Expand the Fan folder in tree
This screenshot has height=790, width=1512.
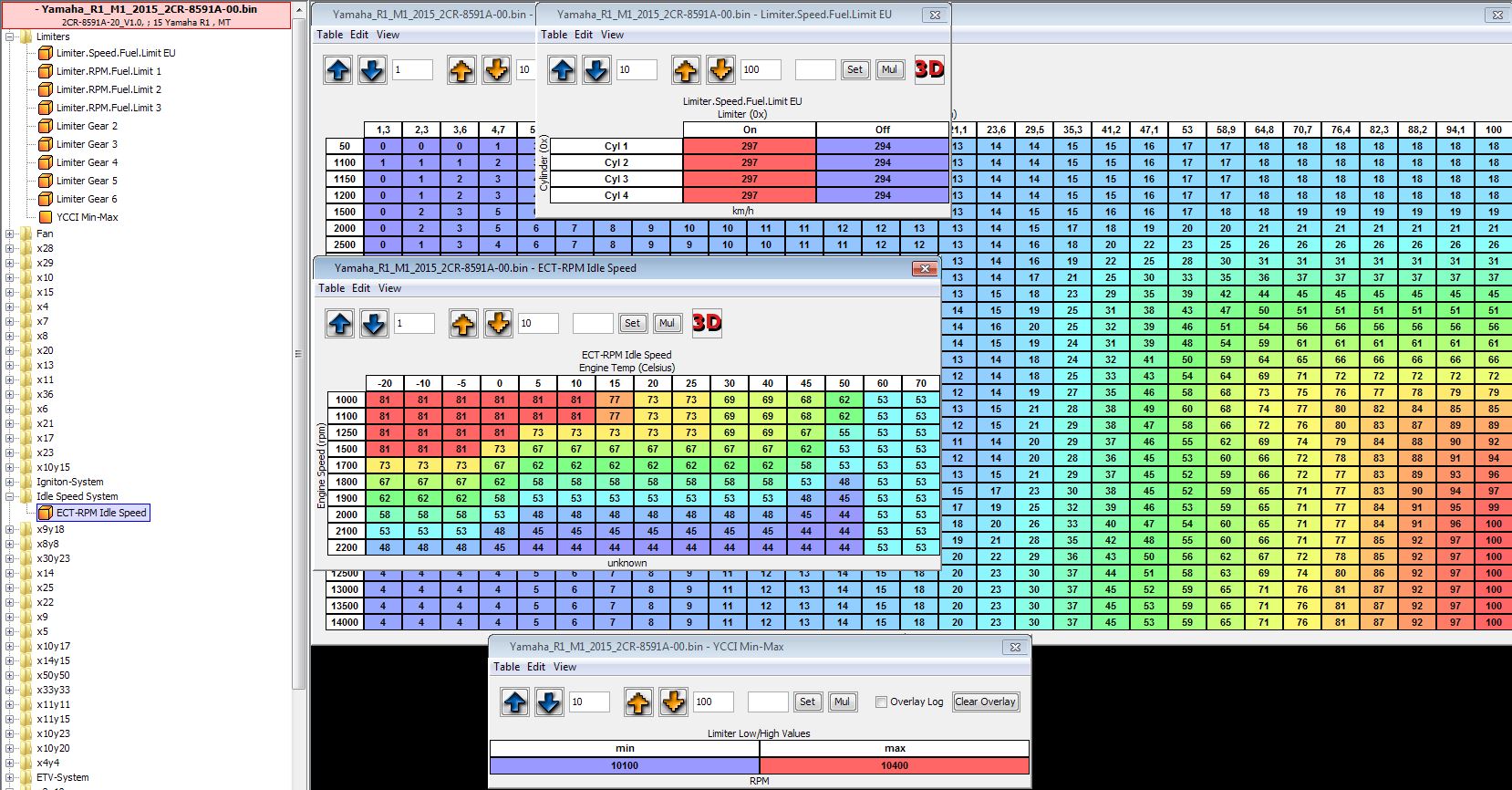coord(10,234)
